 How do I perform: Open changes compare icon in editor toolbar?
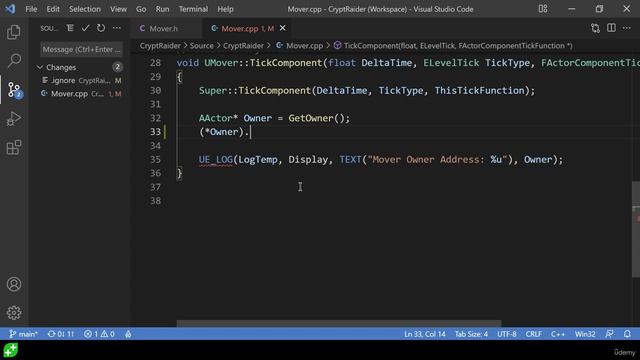596,28
